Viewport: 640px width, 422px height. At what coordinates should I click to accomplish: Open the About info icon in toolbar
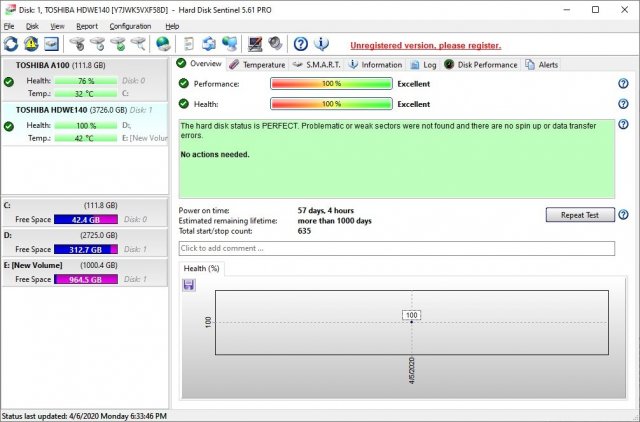click(x=321, y=44)
